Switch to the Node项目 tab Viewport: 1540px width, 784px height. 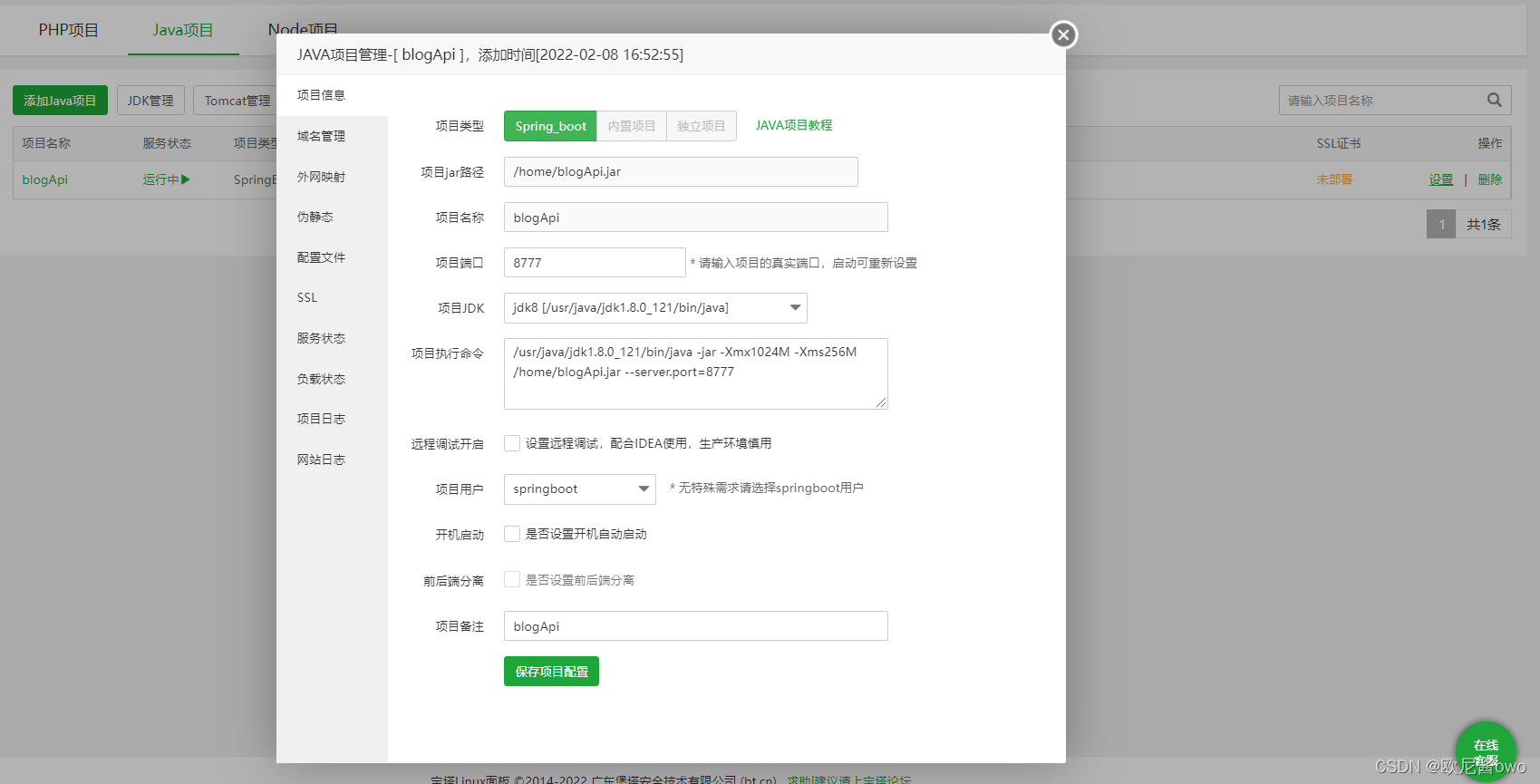click(x=303, y=30)
